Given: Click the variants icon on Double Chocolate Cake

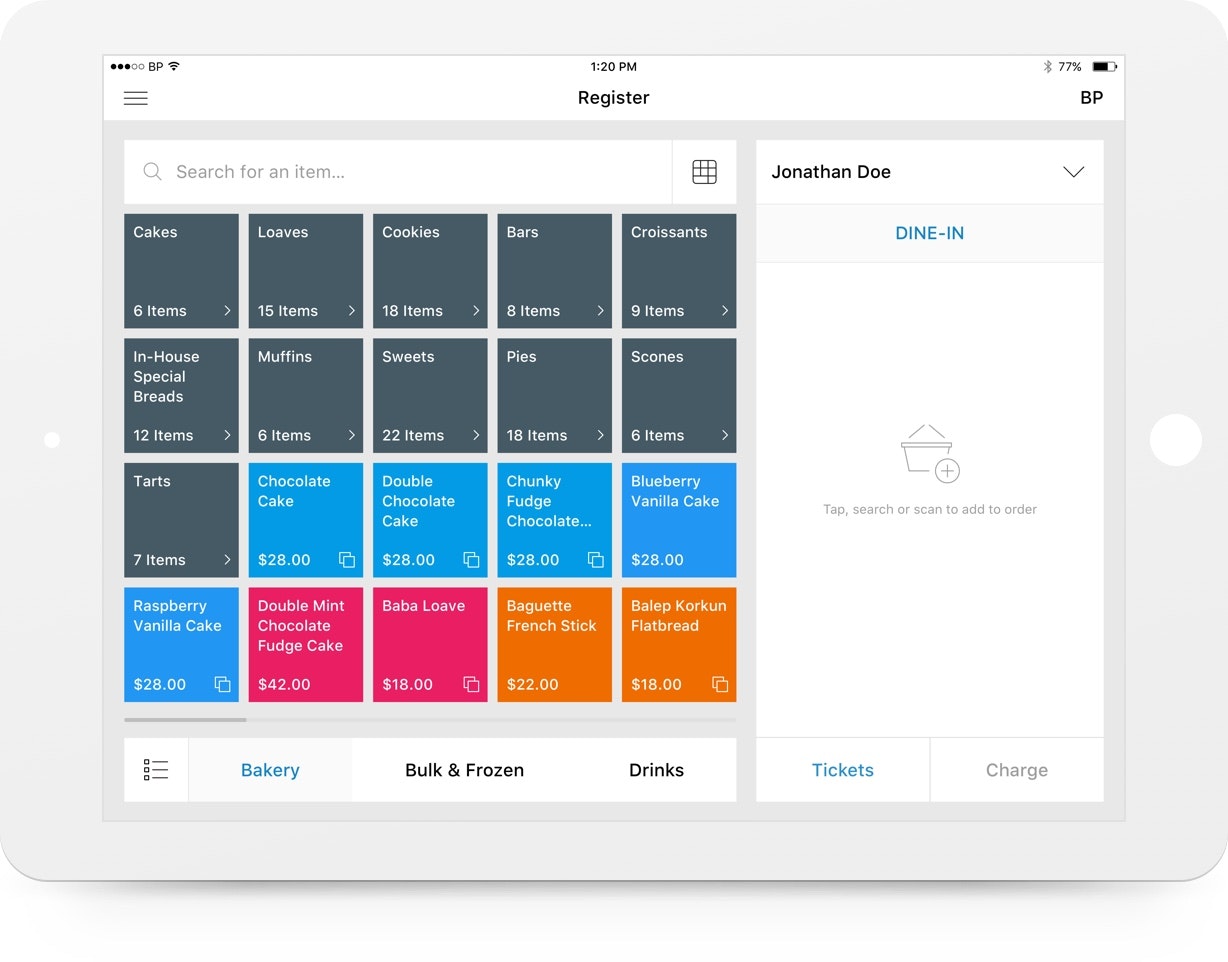Looking at the screenshot, I should point(471,560).
